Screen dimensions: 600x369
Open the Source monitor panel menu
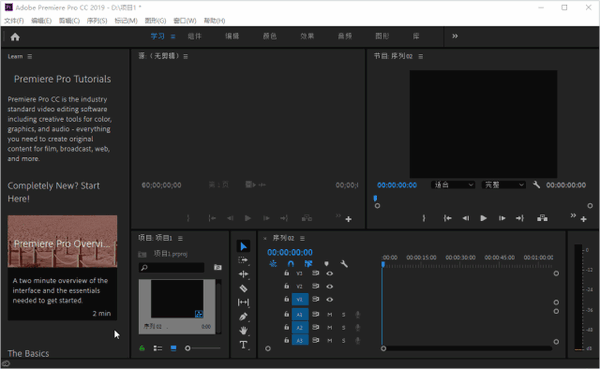tap(186, 56)
